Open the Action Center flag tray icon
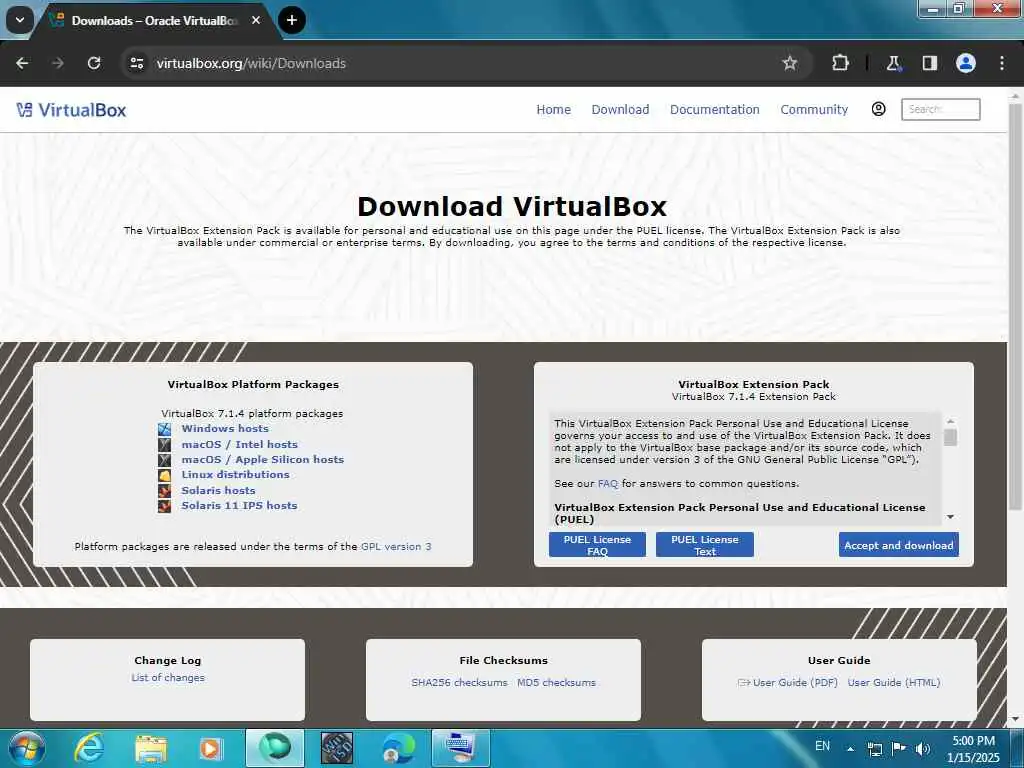Screen dimensions: 1024x768 pyautogui.click(x=899, y=748)
